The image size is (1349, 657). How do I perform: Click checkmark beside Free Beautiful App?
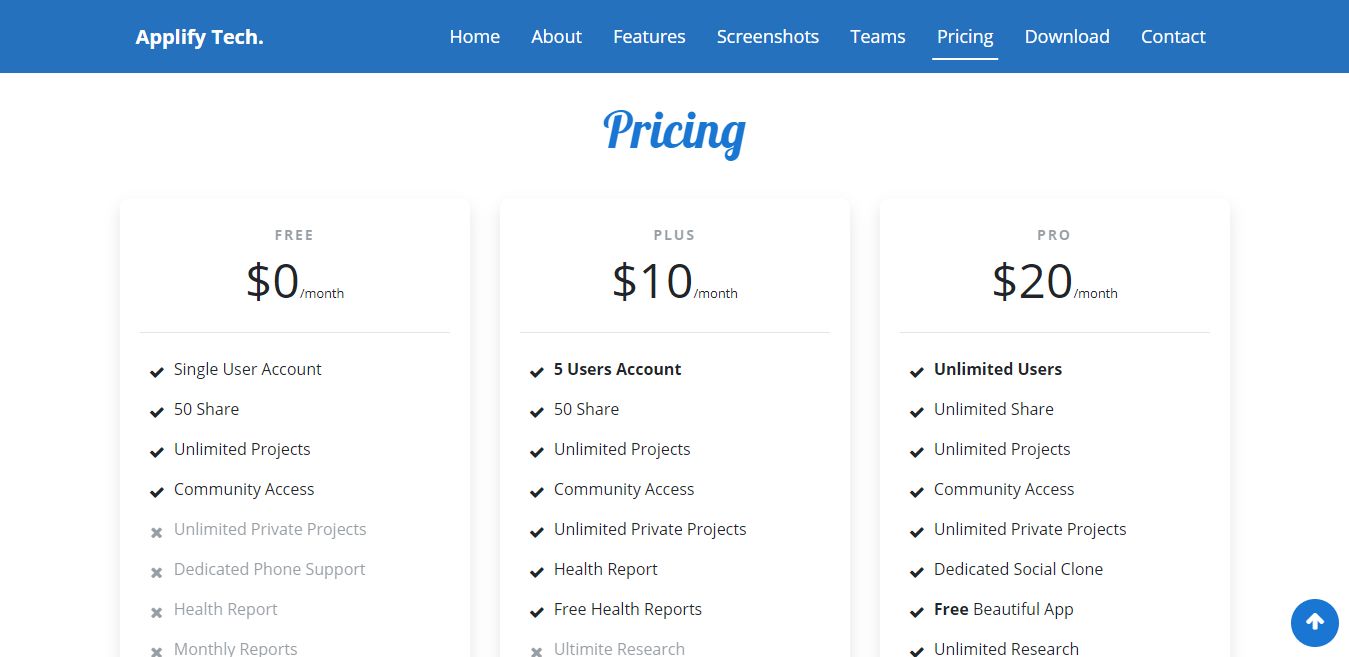pos(917,612)
